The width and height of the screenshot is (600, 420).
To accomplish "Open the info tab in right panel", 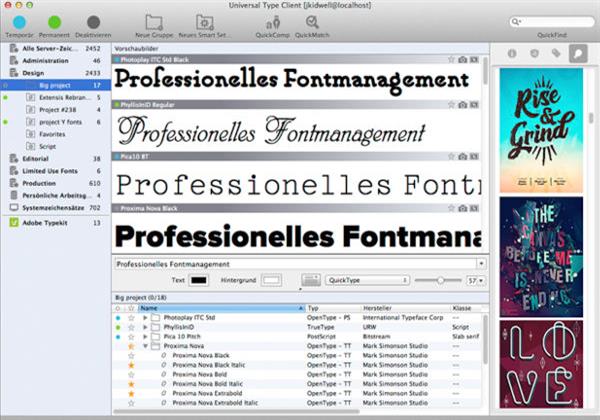I will point(512,53).
